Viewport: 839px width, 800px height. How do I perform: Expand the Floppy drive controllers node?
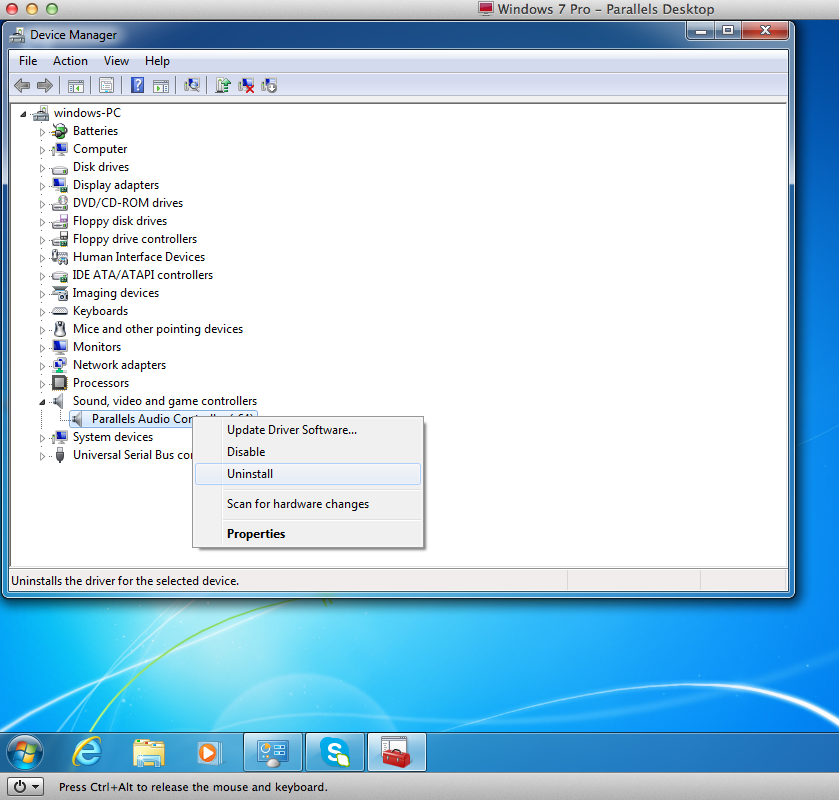click(x=42, y=240)
